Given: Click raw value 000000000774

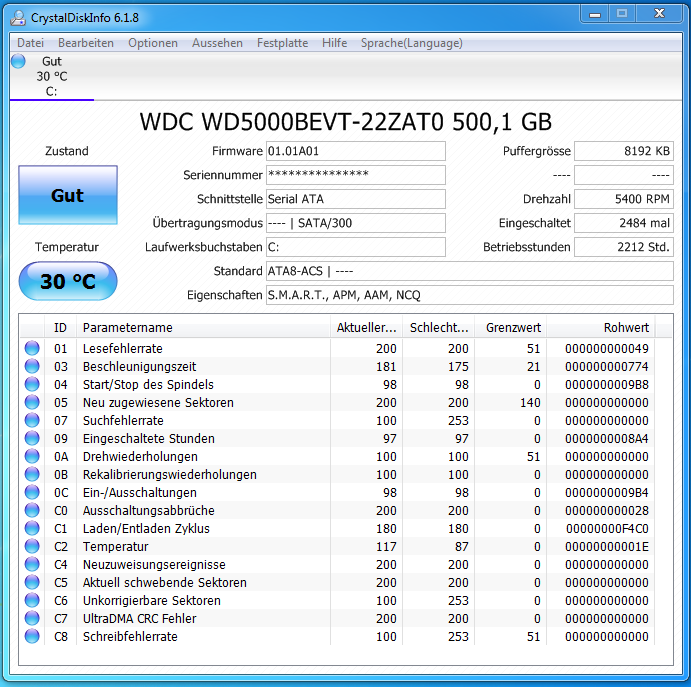Looking at the screenshot, I should (607, 367).
